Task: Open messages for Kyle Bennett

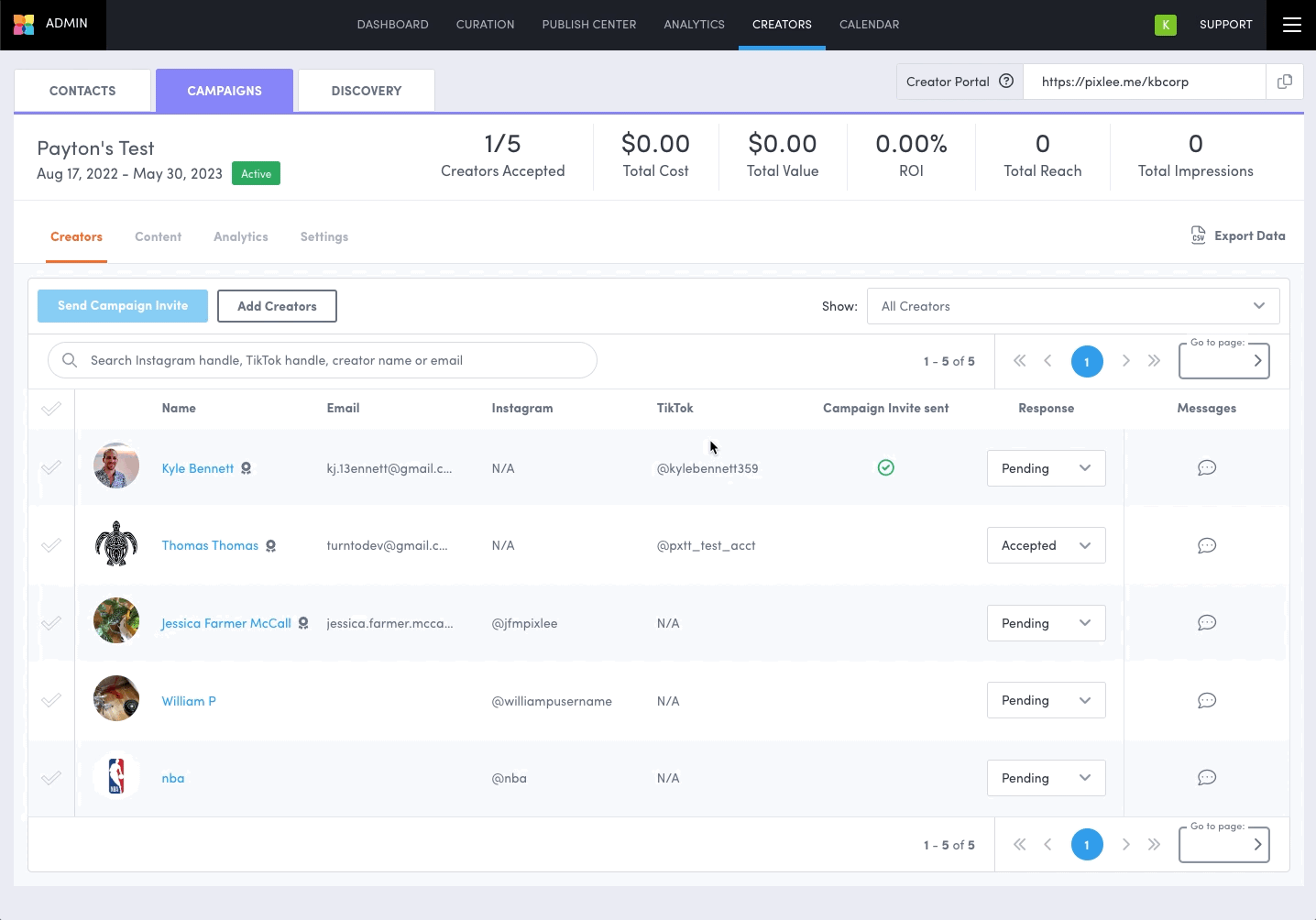Action: pos(1206,468)
